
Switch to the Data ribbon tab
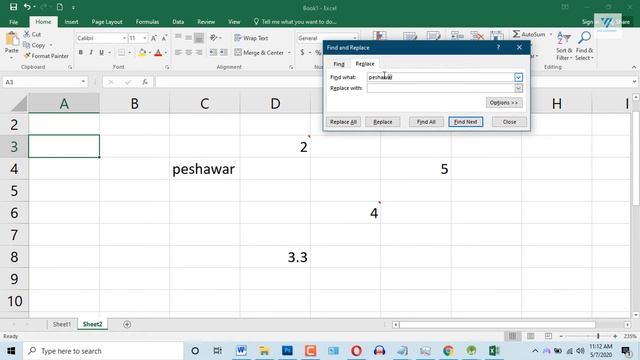[x=178, y=22]
